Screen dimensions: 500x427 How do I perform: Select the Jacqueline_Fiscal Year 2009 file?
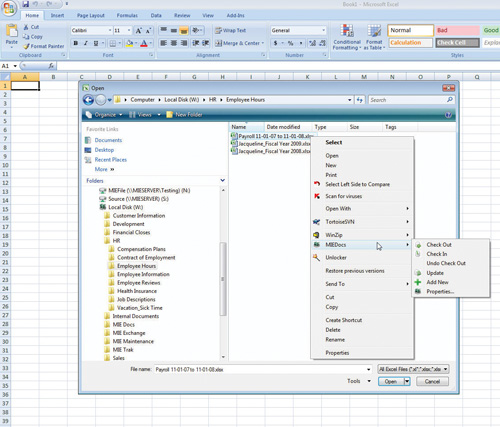271,144
